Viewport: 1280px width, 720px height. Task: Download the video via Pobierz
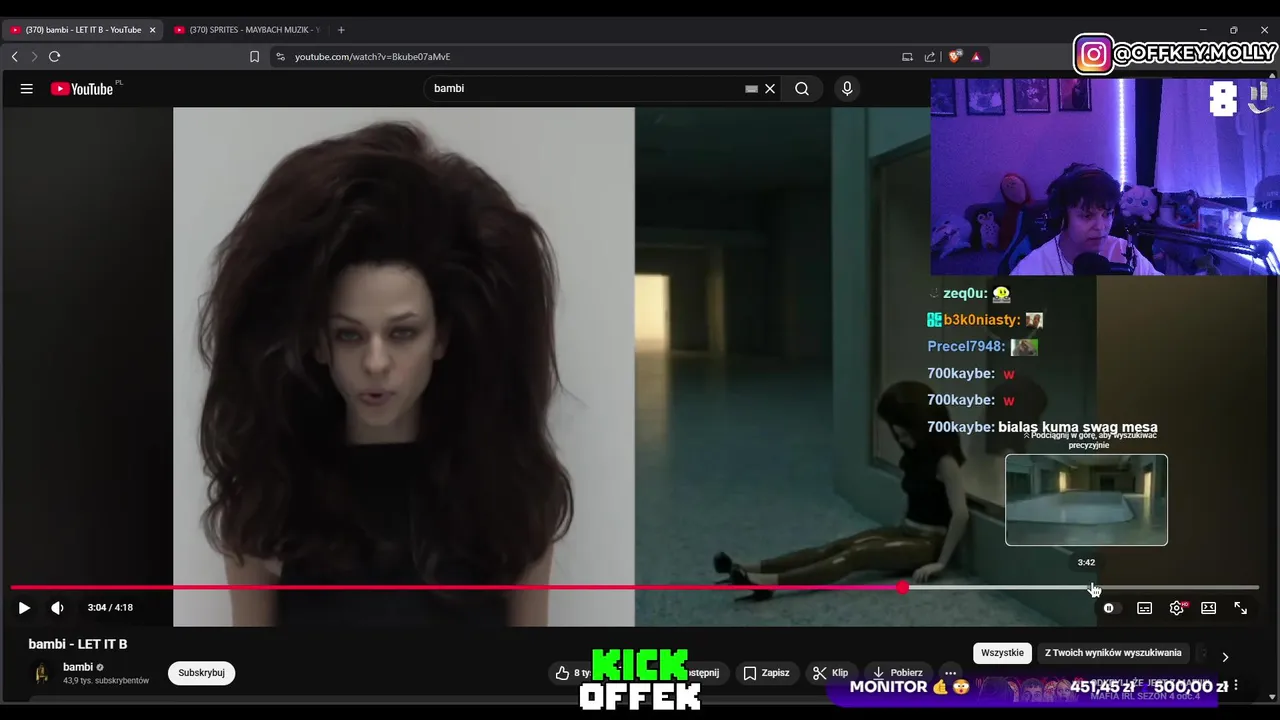[x=897, y=673]
